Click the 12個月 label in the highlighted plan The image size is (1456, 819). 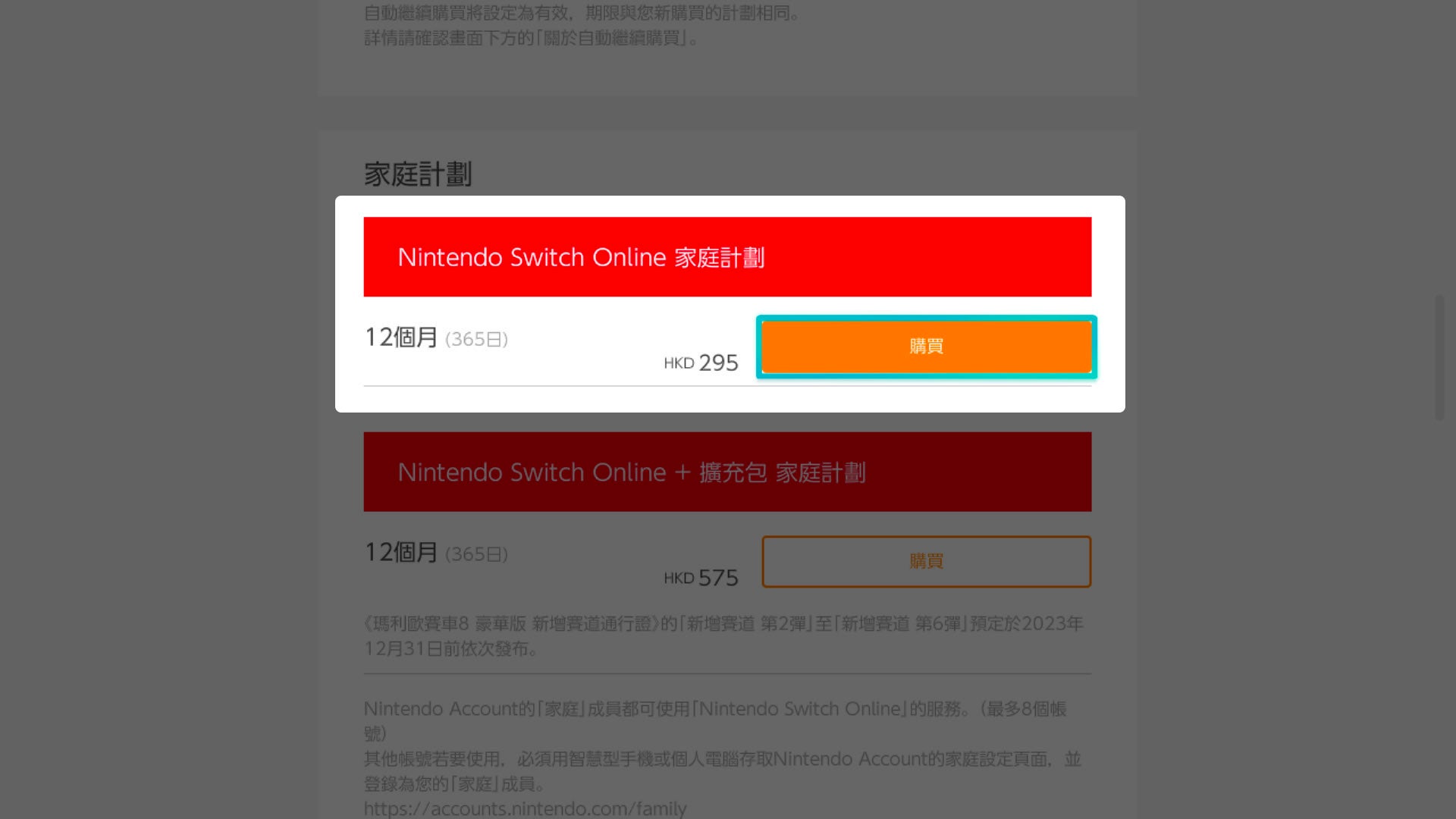pyautogui.click(x=401, y=337)
